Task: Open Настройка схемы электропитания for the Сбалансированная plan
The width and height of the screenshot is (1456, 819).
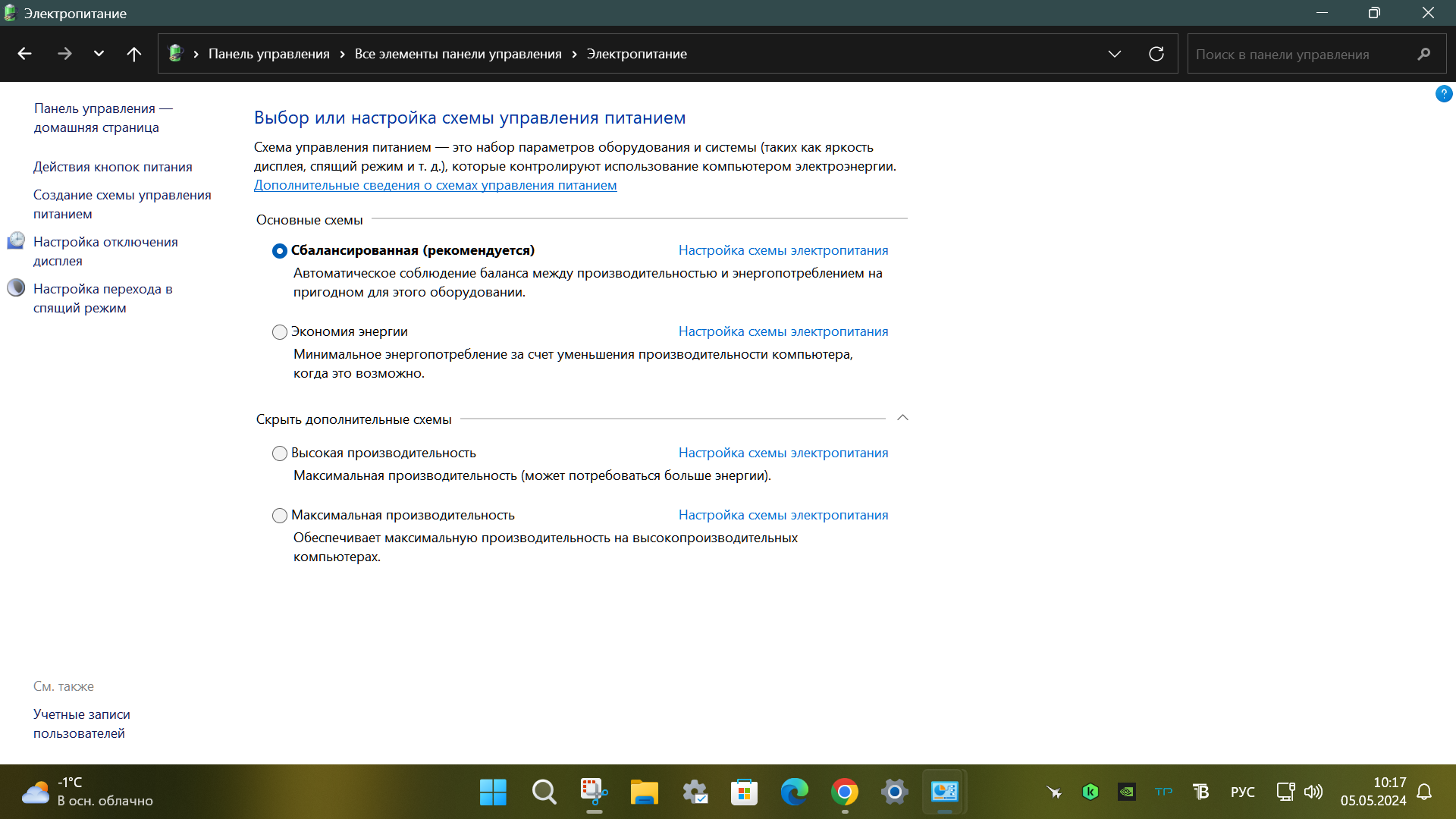Action: (x=783, y=250)
